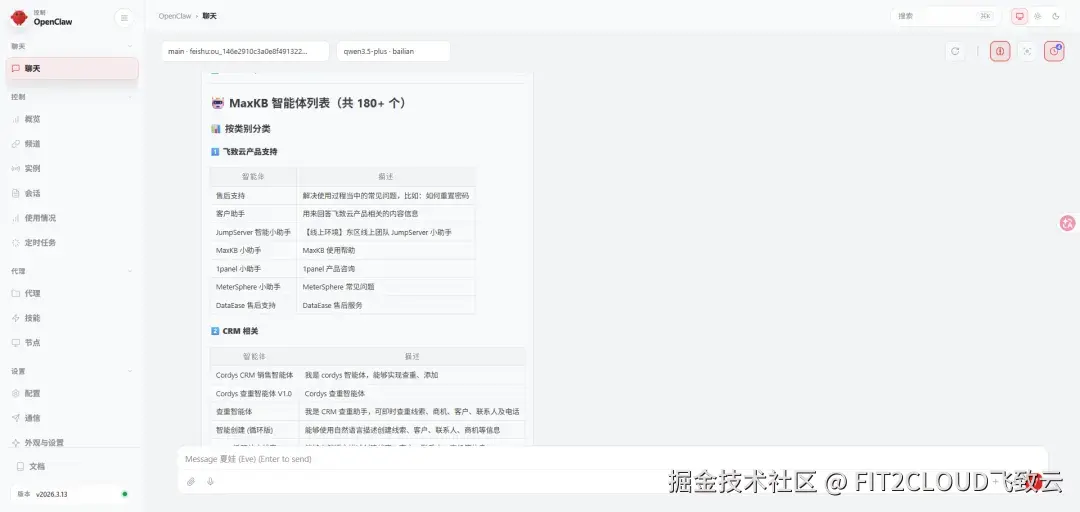
Task: Open 实例 instances with broadcast icon
Action: pos(72,168)
